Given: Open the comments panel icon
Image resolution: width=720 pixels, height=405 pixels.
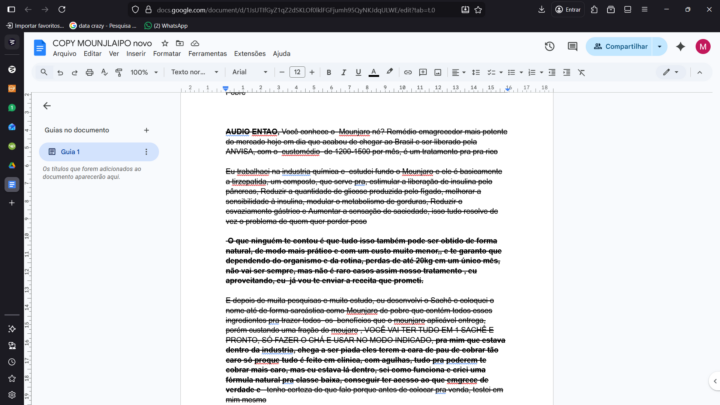Looking at the screenshot, I should (x=570, y=46).
